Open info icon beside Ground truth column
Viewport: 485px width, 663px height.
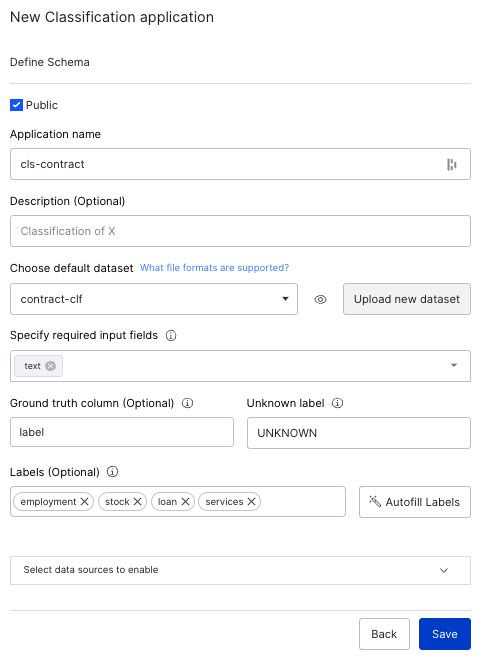tap(187, 403)
